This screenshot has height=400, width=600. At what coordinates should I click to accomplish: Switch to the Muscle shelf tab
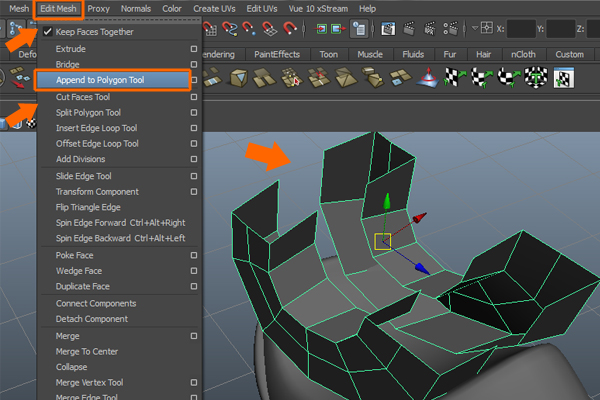(x=371, y=54)
